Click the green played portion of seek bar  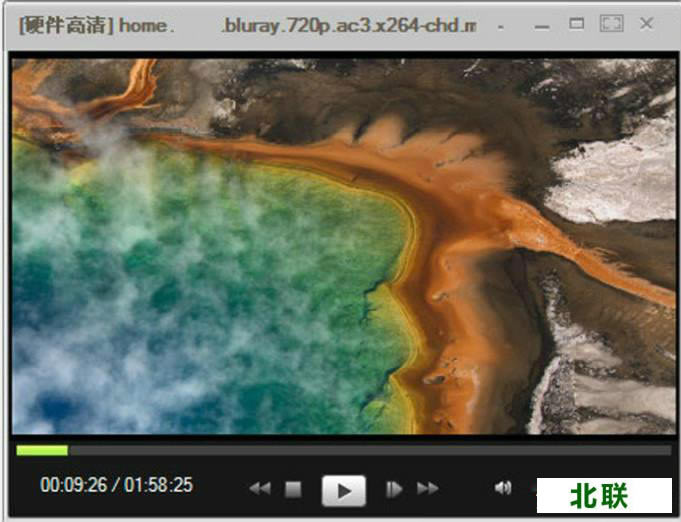click(x=42, y=451)
